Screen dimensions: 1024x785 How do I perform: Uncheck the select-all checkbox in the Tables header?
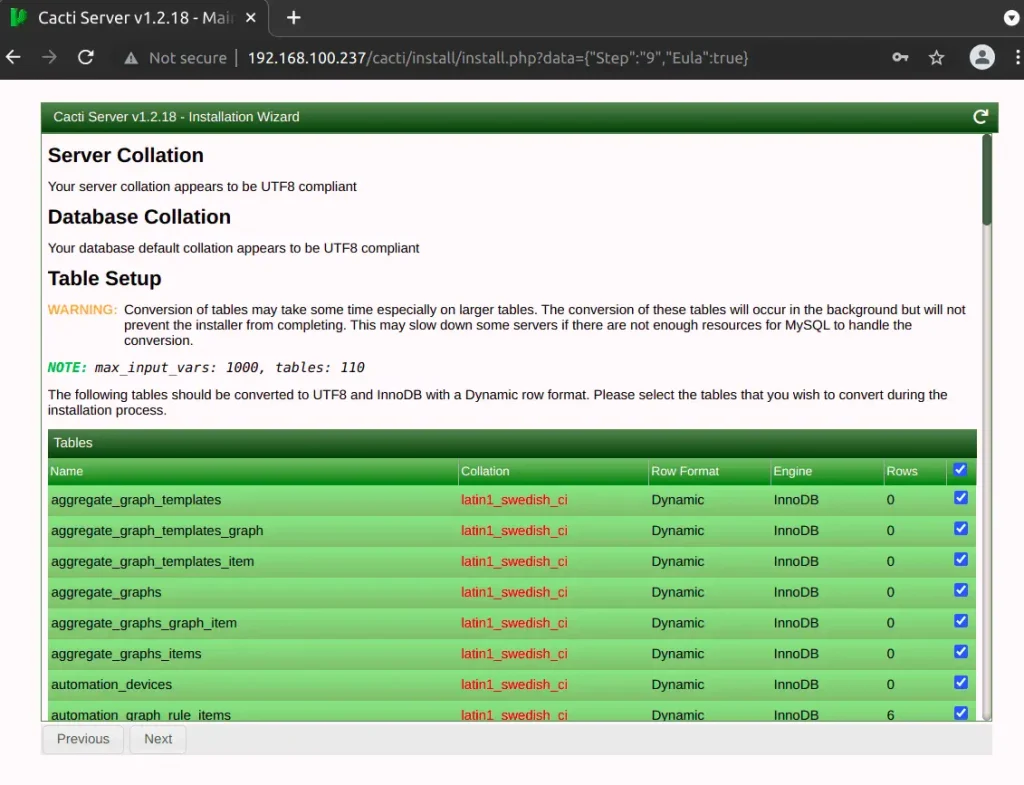pyautogui.click(x=960, y=469)
